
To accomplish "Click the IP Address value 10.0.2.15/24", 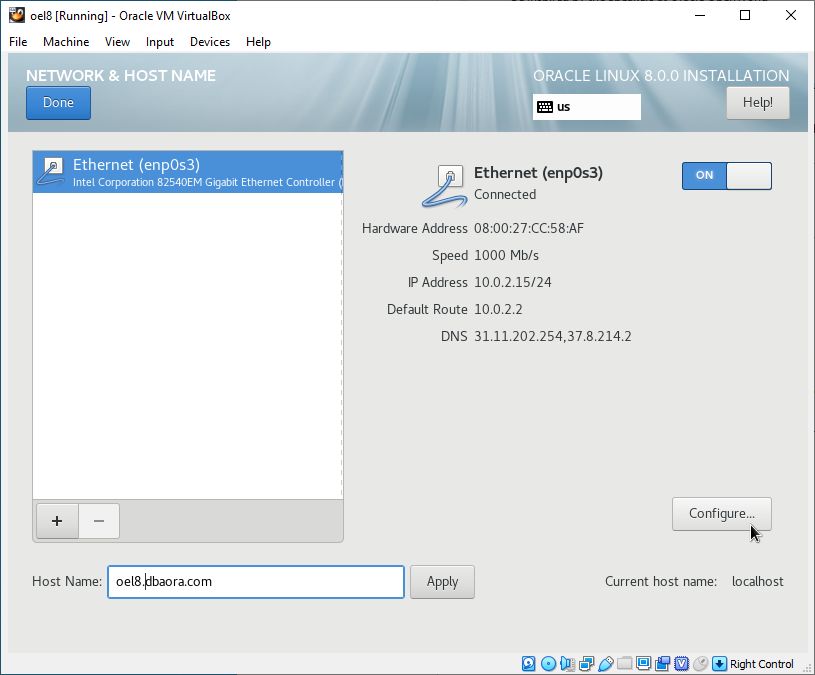I will [x=513, y=282].
